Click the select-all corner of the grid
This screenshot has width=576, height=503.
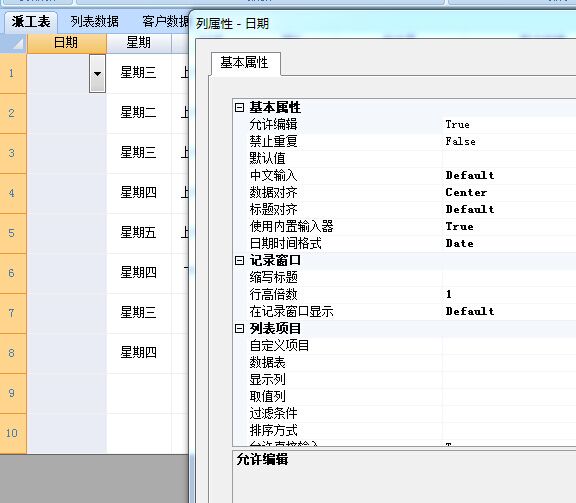click(13, 43)
